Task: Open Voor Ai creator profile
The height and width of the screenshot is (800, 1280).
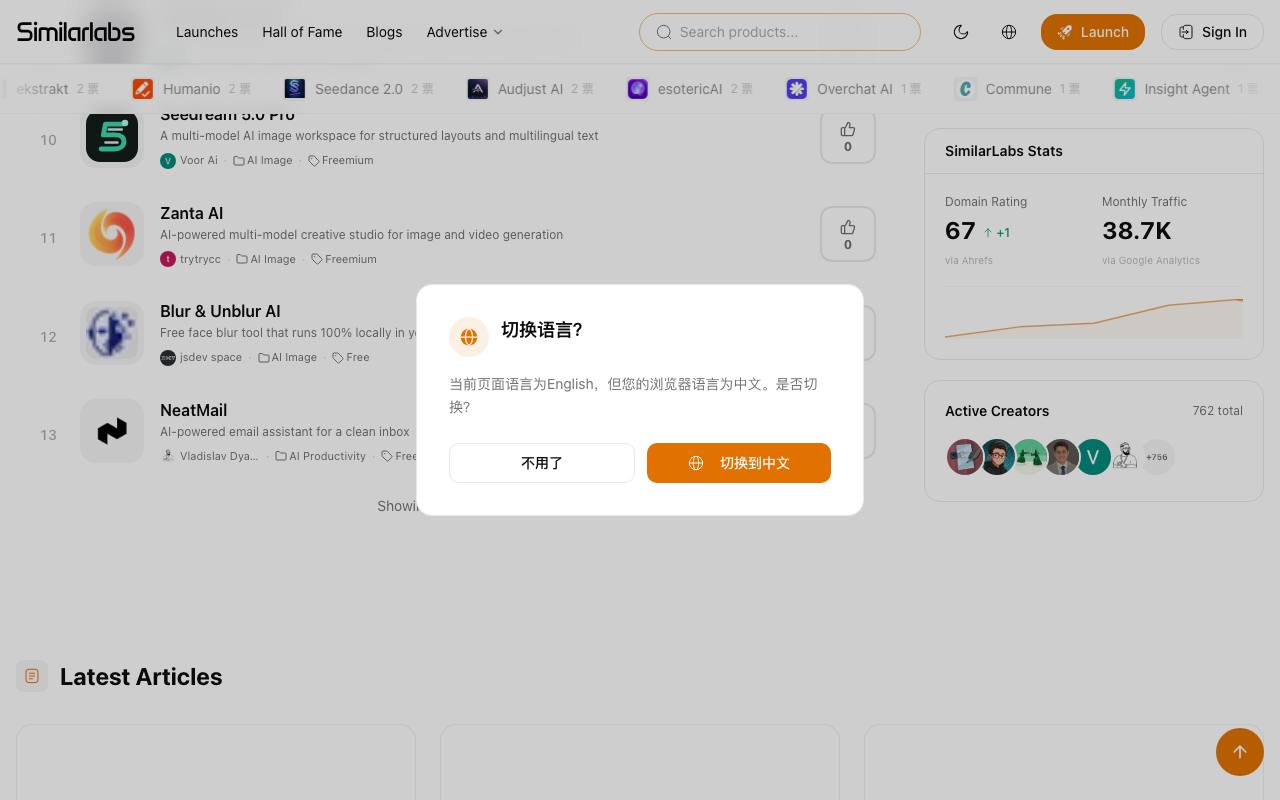Action: tap(189, 160)
